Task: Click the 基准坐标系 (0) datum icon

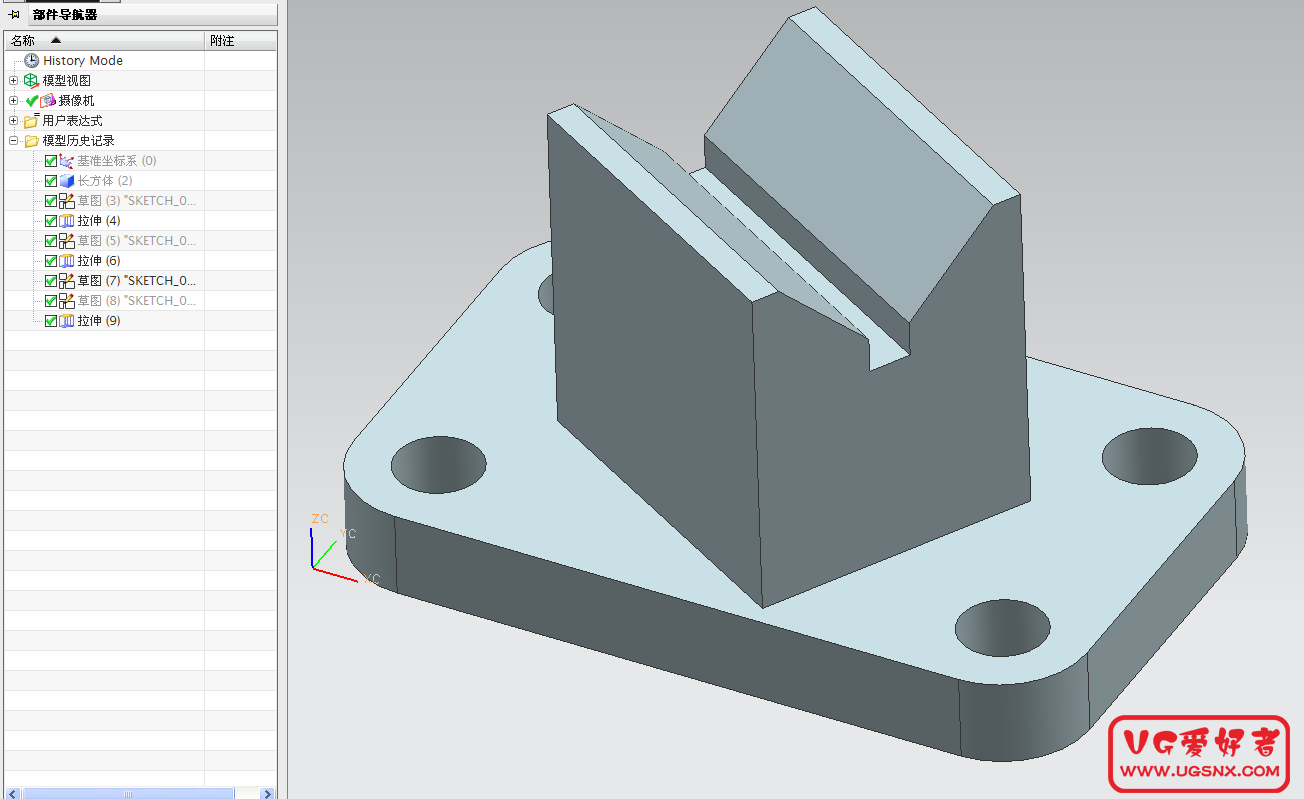Action: tap(67, 161)
